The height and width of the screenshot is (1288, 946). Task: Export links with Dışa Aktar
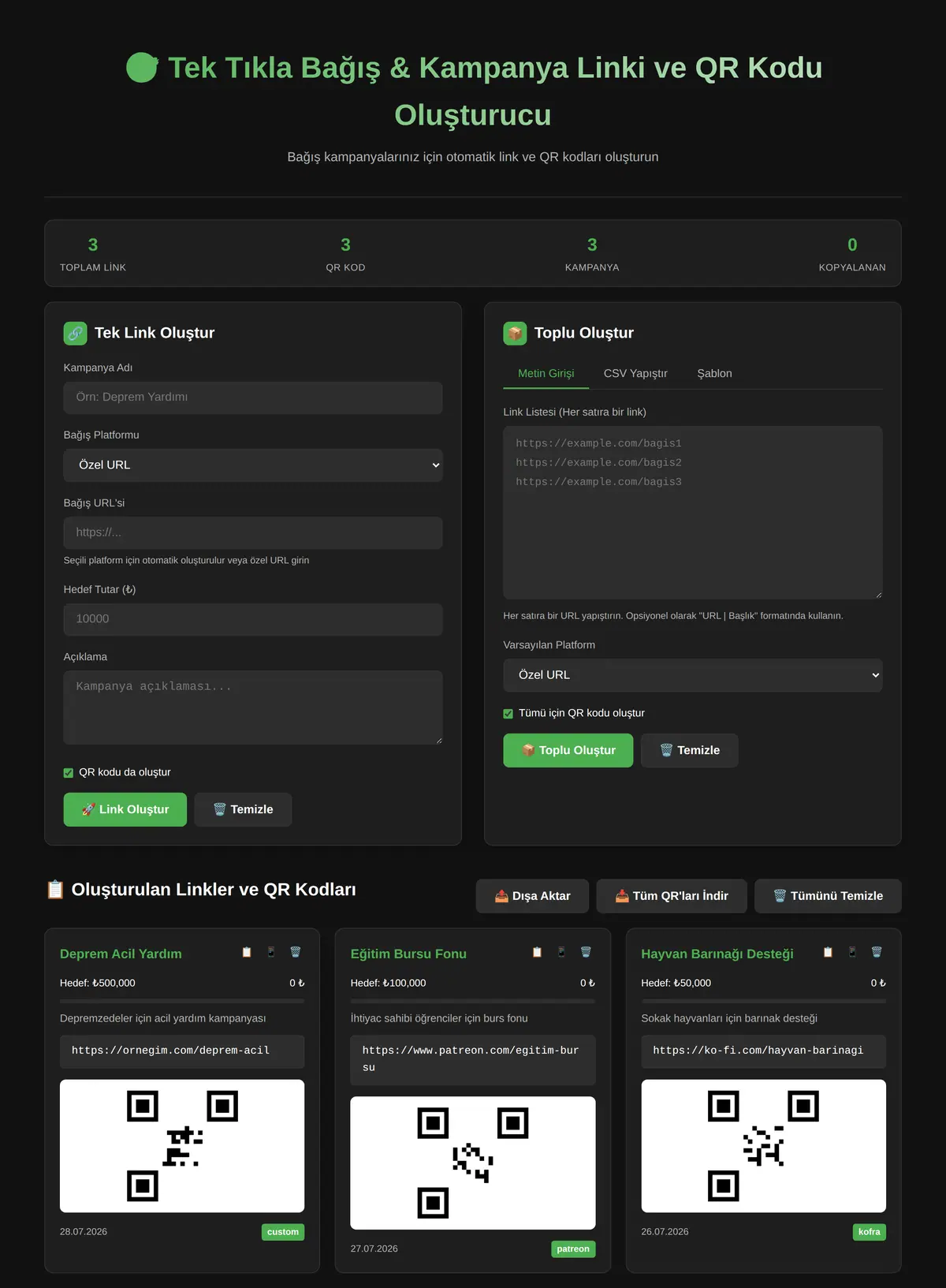[x=532, y=896]
